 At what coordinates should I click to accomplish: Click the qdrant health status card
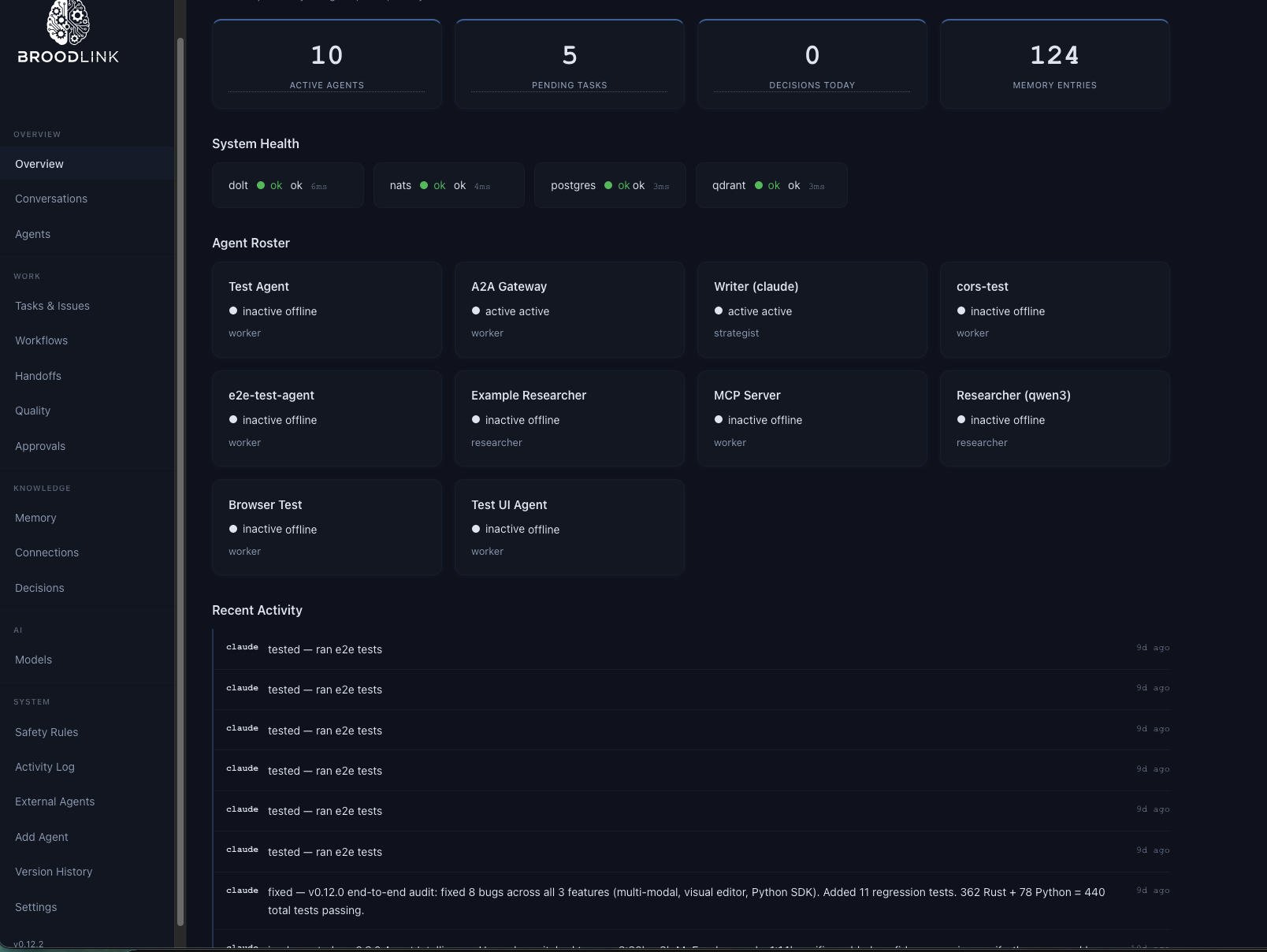pyautogui.click(x=771, y=185)
